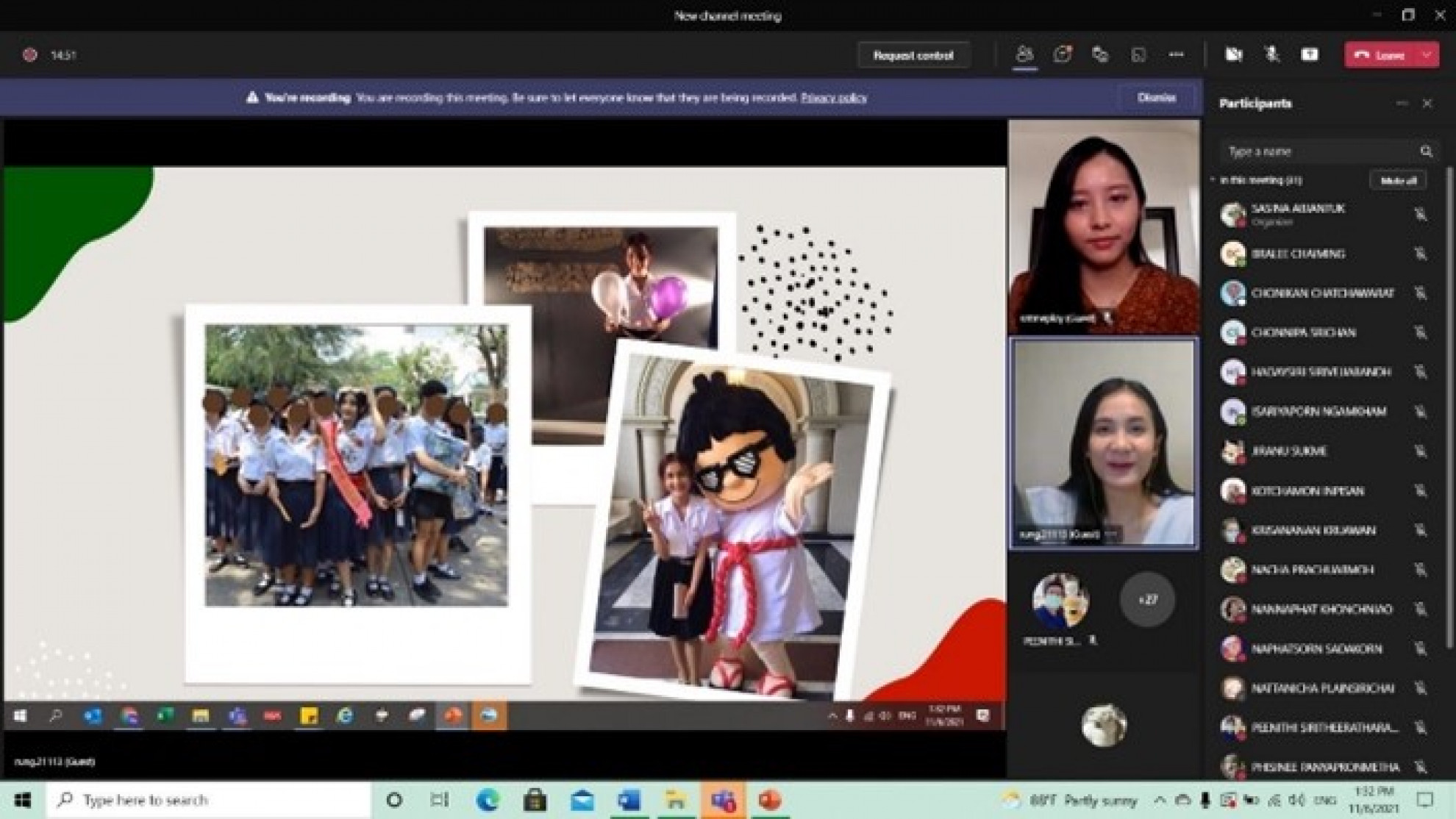Unmute the microphone in meeting toolbar
Viewport: 1456px width, 819px height.
tap(1271, 54)
